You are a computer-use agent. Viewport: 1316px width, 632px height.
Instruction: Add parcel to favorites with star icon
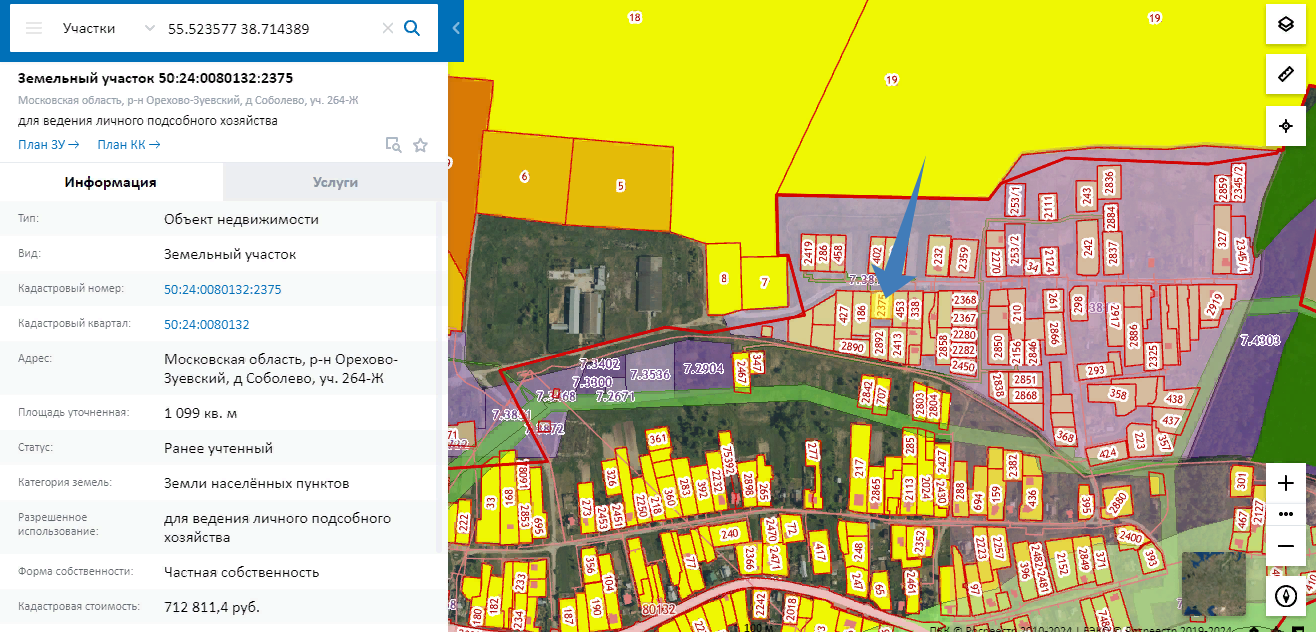[421, 145]
